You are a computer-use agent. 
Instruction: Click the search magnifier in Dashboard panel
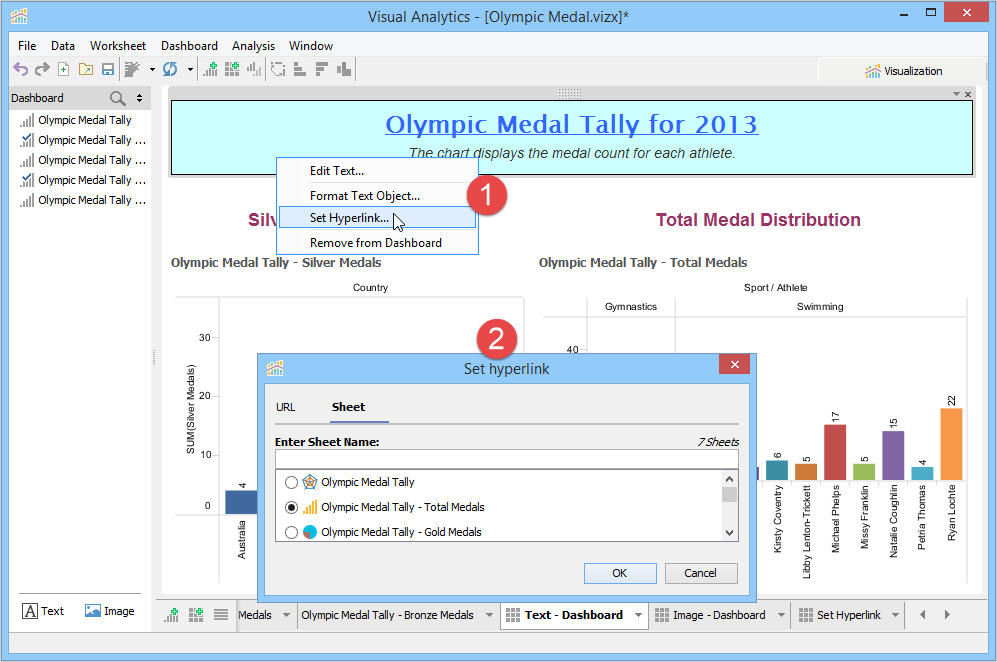point(118,98)
